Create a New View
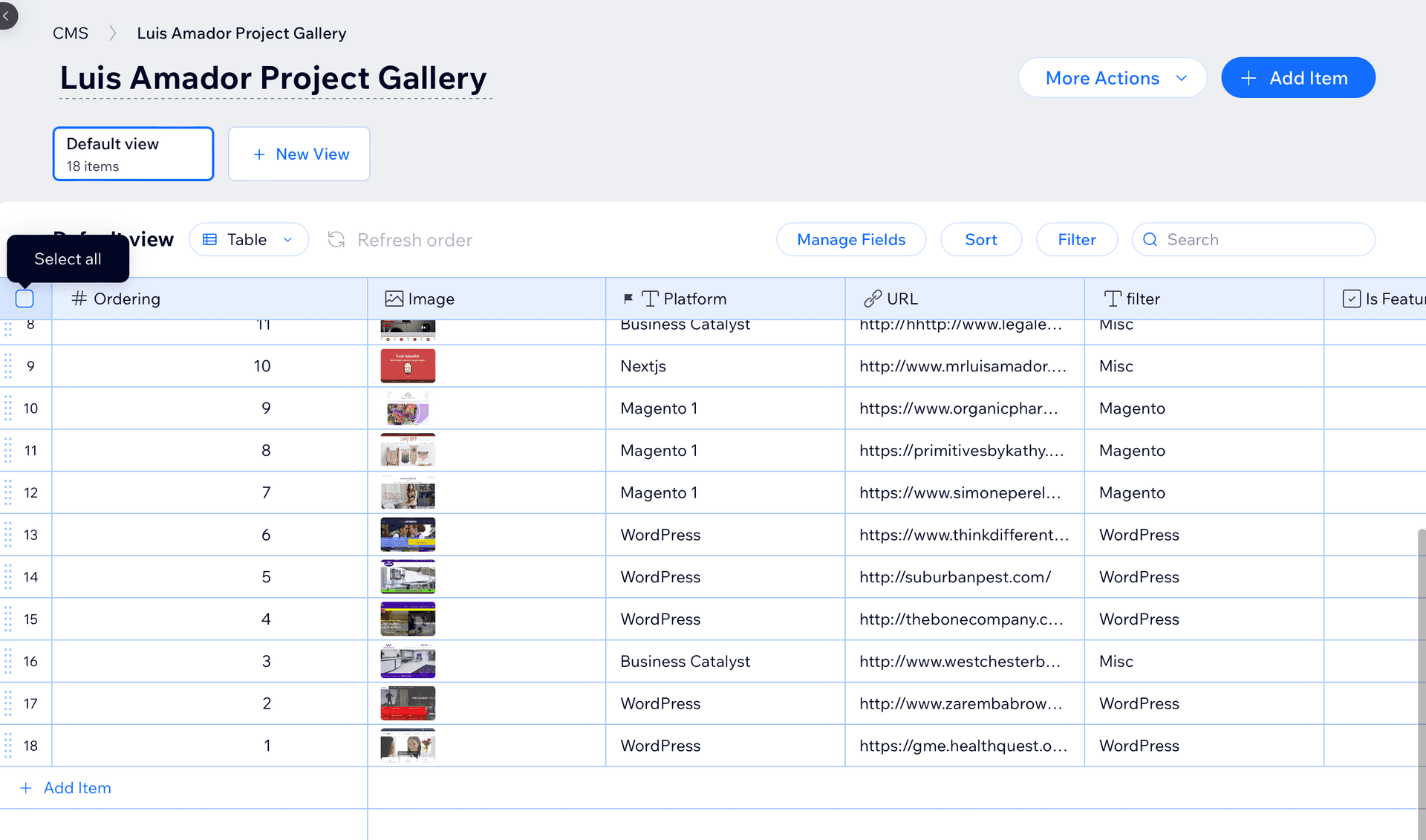This screenshot has width=1426, height=840. click(299, 154)
